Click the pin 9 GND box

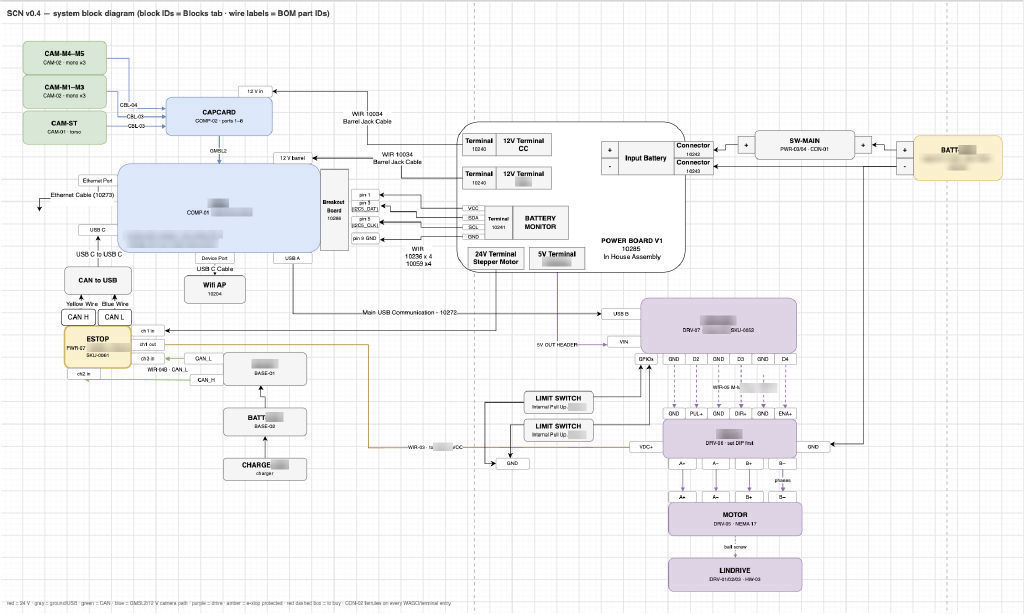coord(365,238)
